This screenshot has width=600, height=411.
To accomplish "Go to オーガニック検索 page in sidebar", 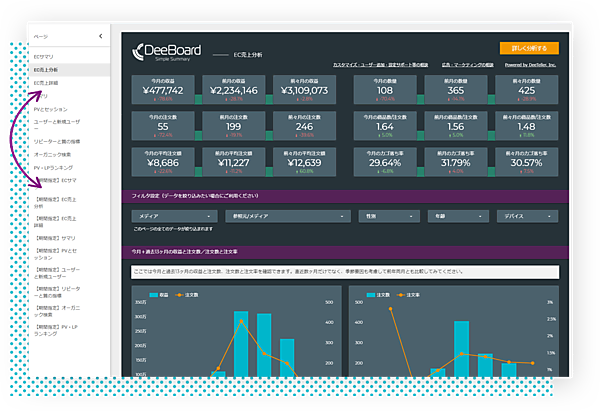I will pyautogui.click(x=55, y=154).
